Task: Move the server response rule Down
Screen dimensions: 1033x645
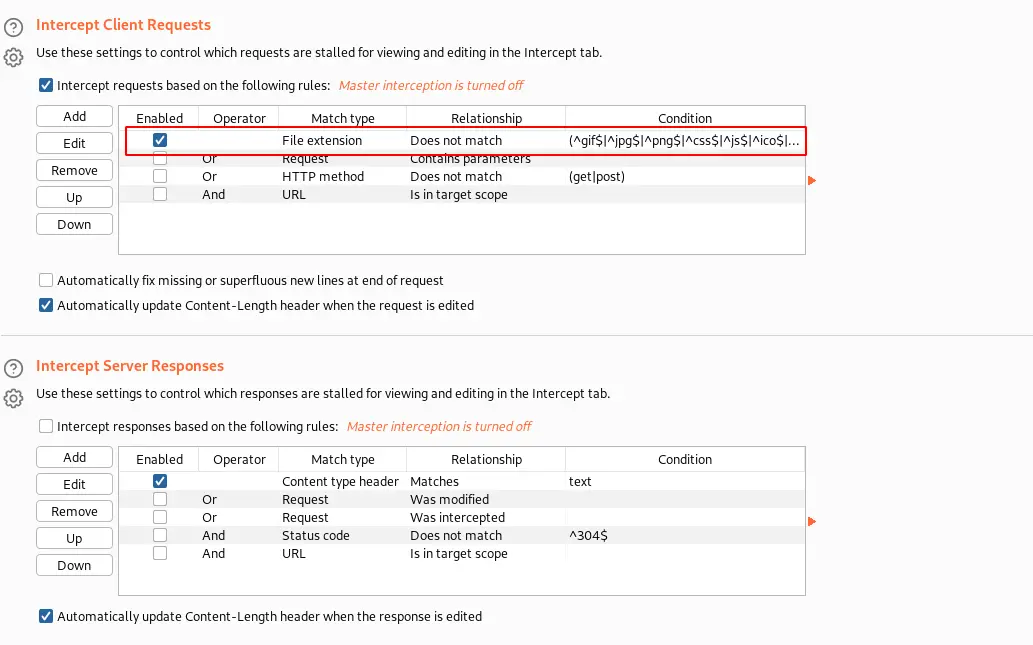Action: [x=74, y=566]
